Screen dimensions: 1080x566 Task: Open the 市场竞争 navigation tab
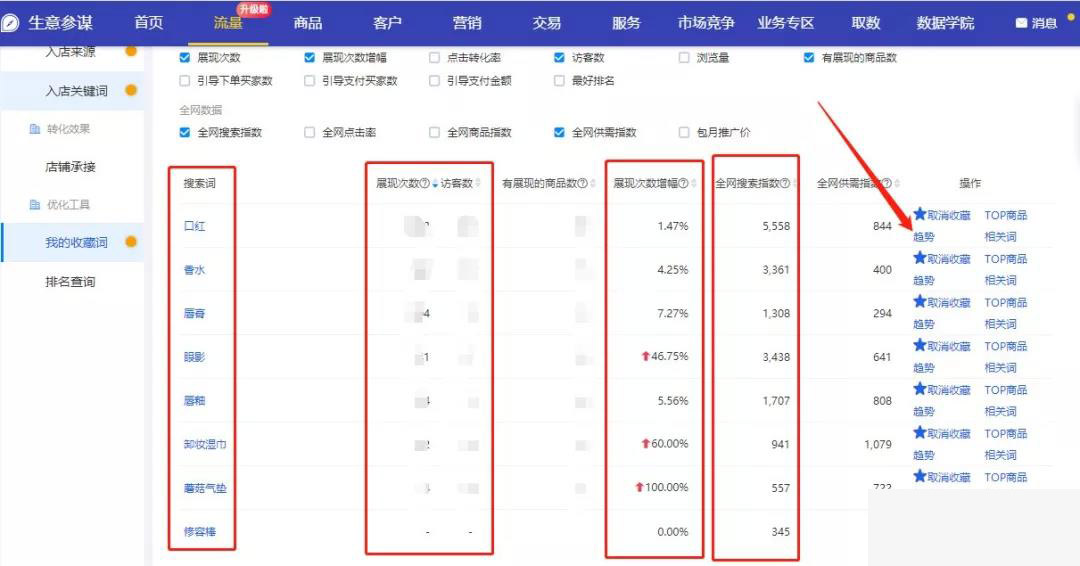pyautogui.click(x=706, y=23)
